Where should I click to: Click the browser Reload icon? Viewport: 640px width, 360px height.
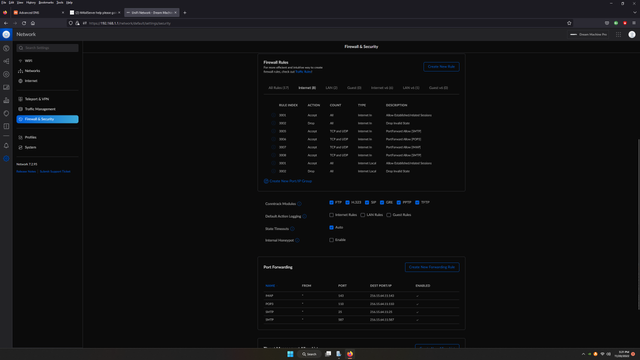[x=24, y=23]
